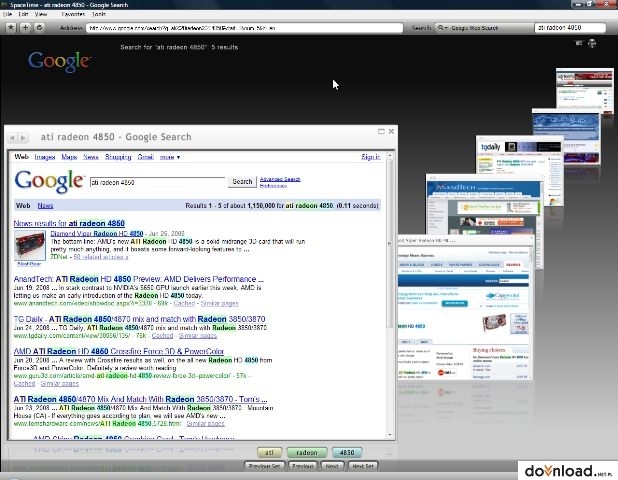Maximize the Google Search page window
Image resolution: width=618 pixels, height=480 pixels.
pyautogui.click(x=381, y=131)
